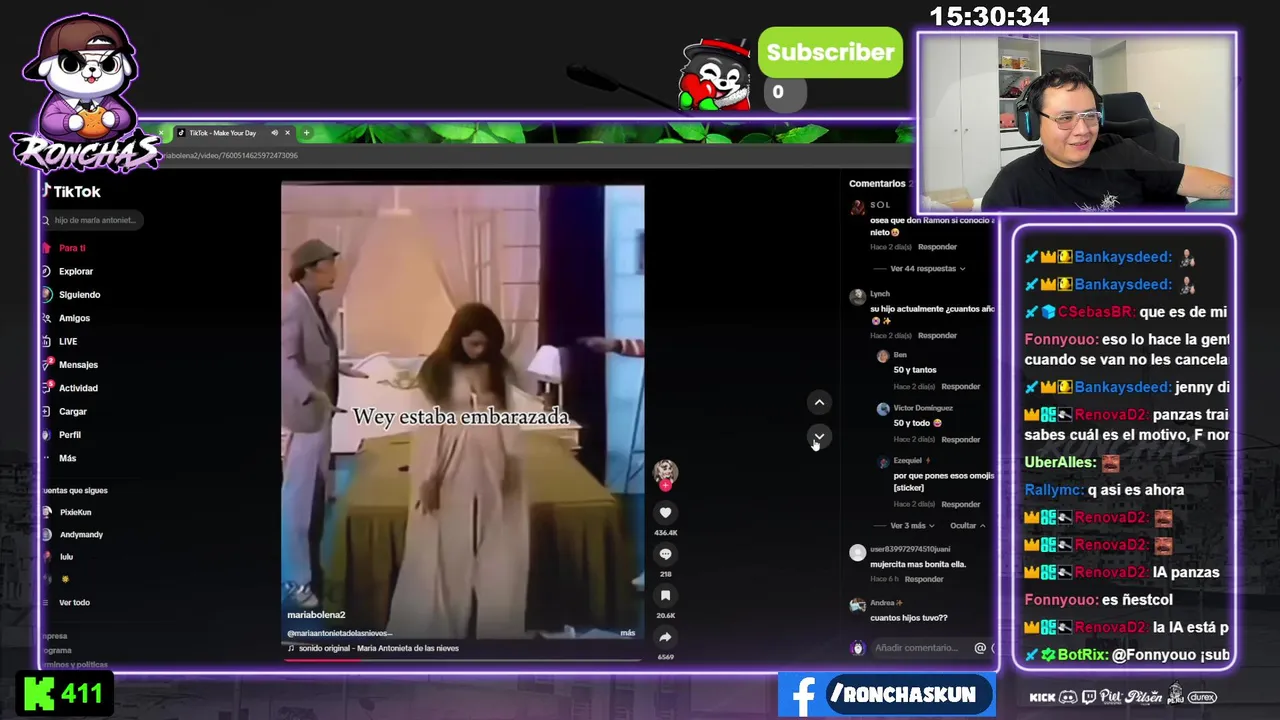The height and width of the screenshot is (720, 1280).
Task: Click Ezequiel's profile avatar
Action: (x=882, y=462)
